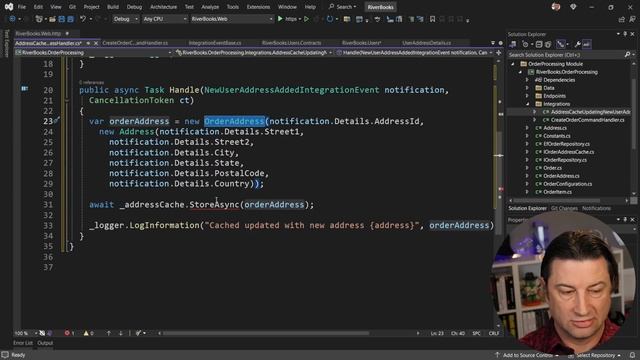Toggle Preview Selected Items in Solution Explorer
Viewport: 640px width, 360px height.
587,44
